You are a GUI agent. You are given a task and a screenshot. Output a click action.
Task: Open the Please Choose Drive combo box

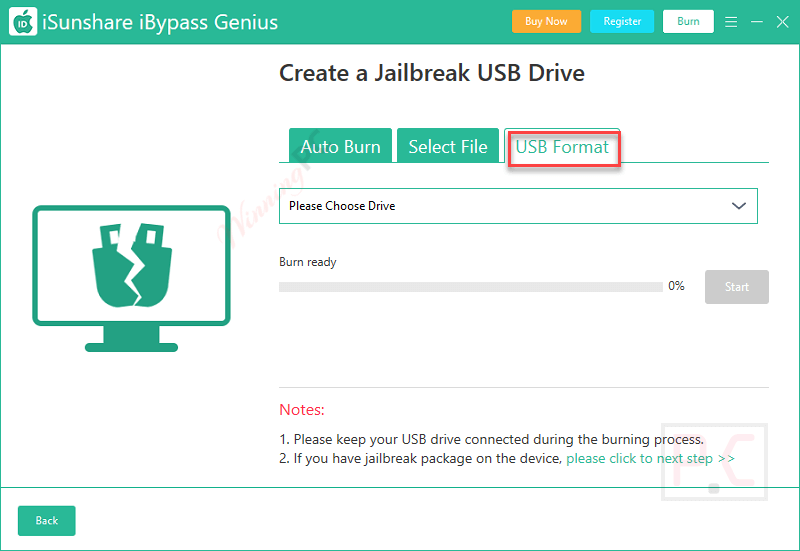coord(518,206)
